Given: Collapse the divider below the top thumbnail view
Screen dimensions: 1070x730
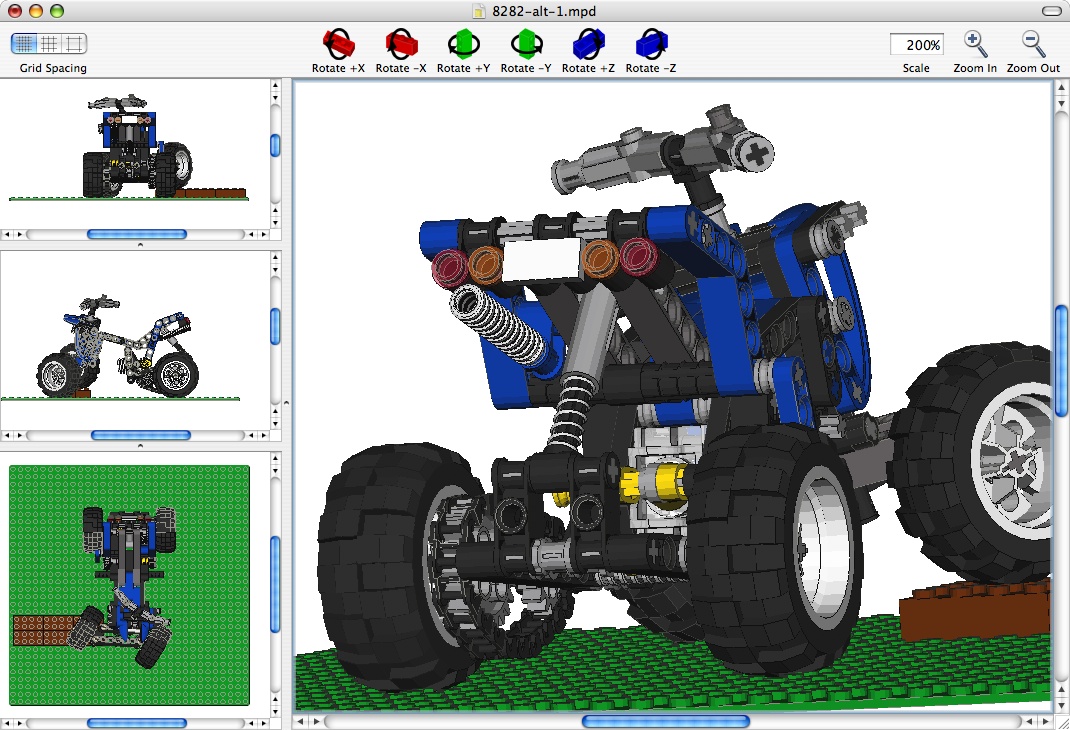Looking at the screenshot, I should click(140, 244).
